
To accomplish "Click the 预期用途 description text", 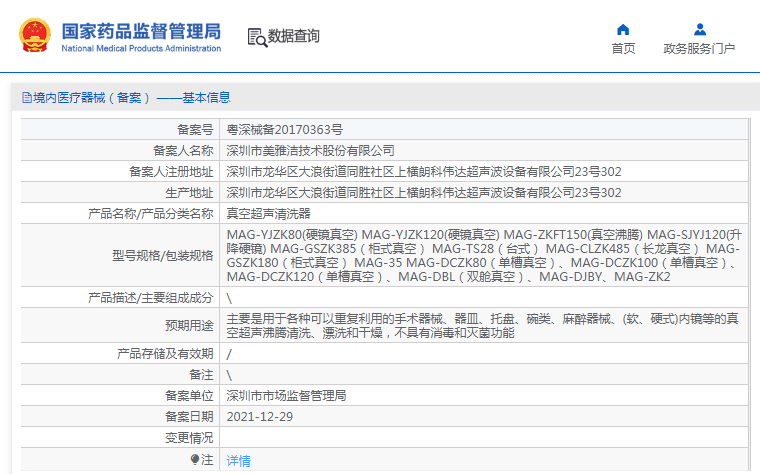I will pos(482,326).
